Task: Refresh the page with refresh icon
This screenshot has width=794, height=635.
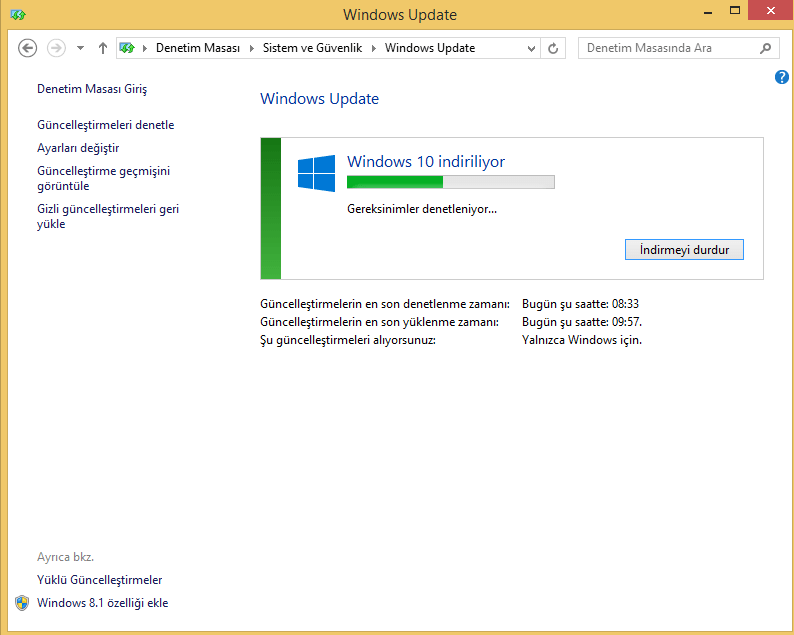Action: pyautogui.click(x=553, y=49)
